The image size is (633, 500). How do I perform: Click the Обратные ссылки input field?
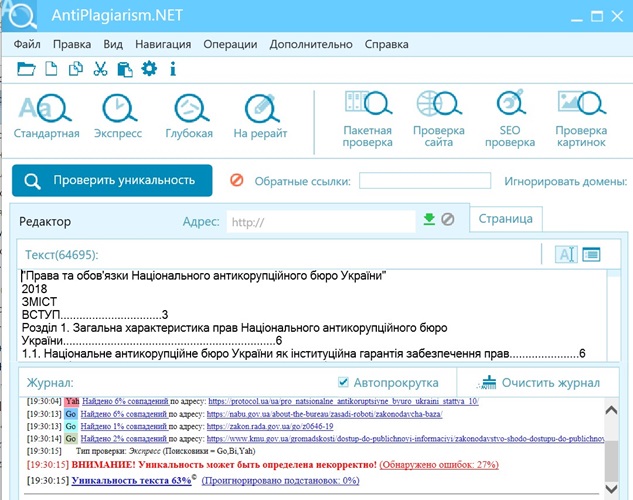[425, 180]
